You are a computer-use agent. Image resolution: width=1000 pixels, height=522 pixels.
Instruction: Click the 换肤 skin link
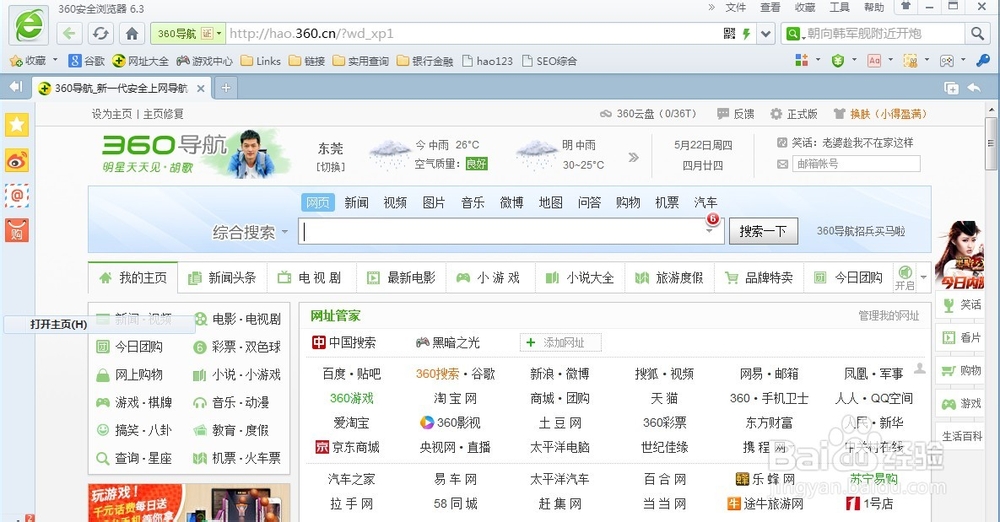879,114
